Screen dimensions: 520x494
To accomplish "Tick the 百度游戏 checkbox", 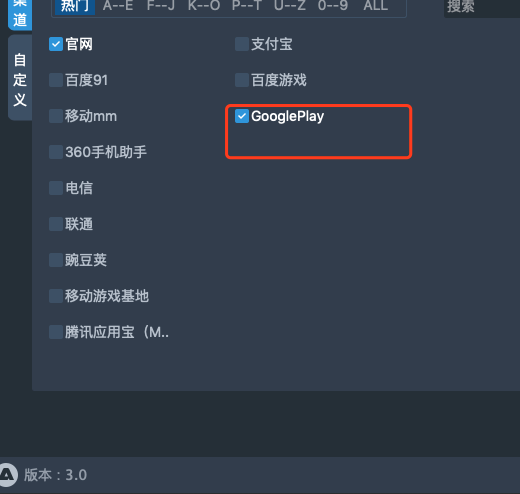I will [x=242, y=80].
